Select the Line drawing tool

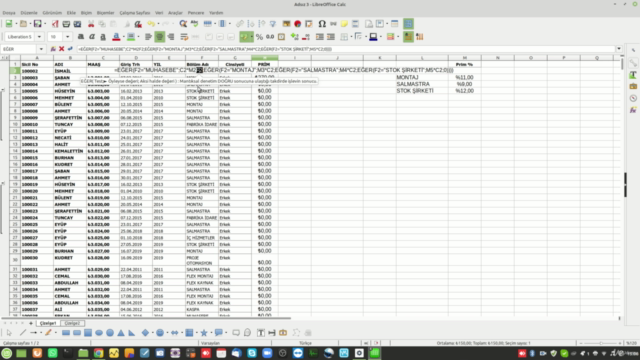23,333
